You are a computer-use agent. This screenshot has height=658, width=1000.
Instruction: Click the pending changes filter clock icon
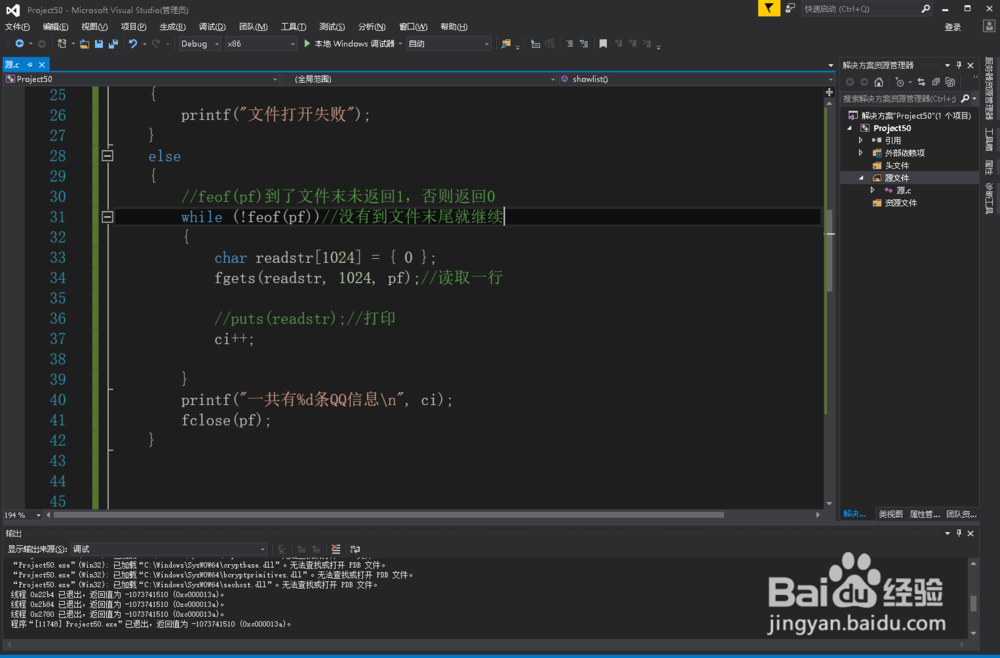click(899, 82)
